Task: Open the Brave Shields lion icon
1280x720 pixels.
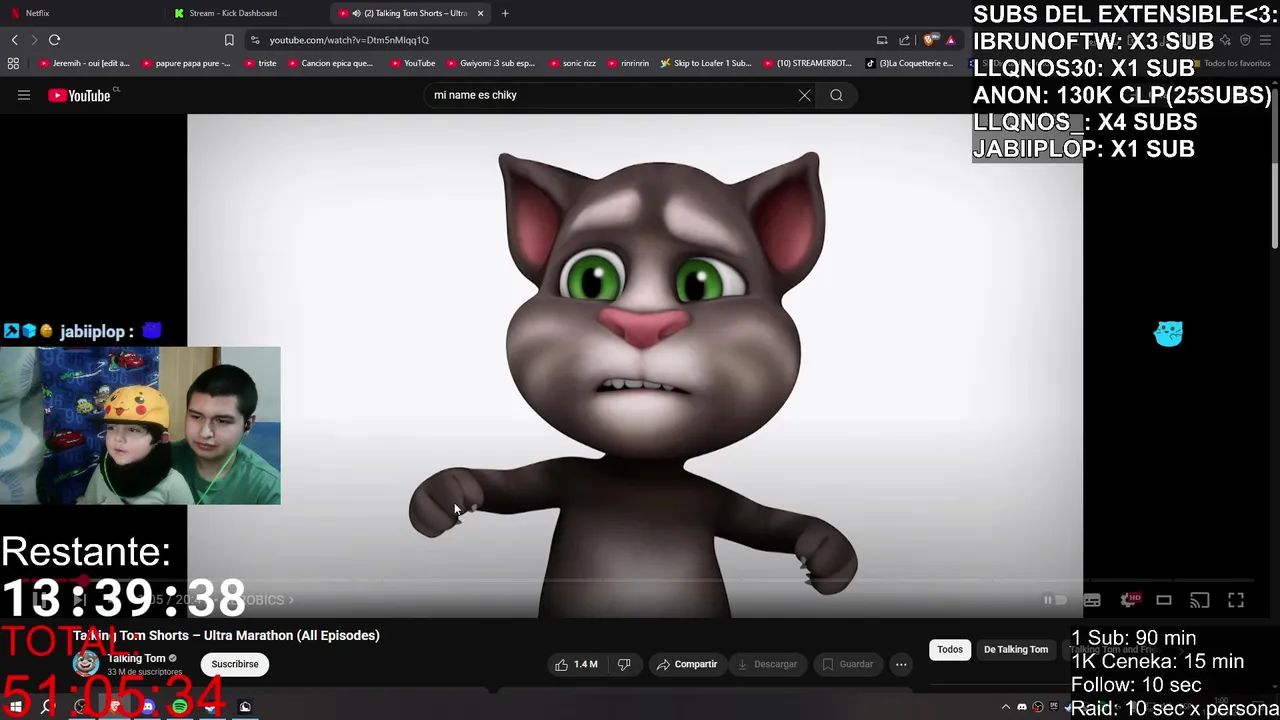Action: [931, 40]
